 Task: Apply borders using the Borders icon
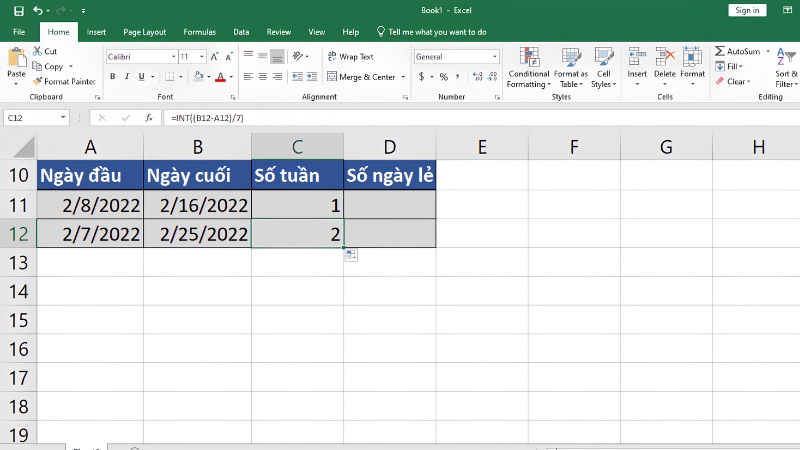coord(169,77)
